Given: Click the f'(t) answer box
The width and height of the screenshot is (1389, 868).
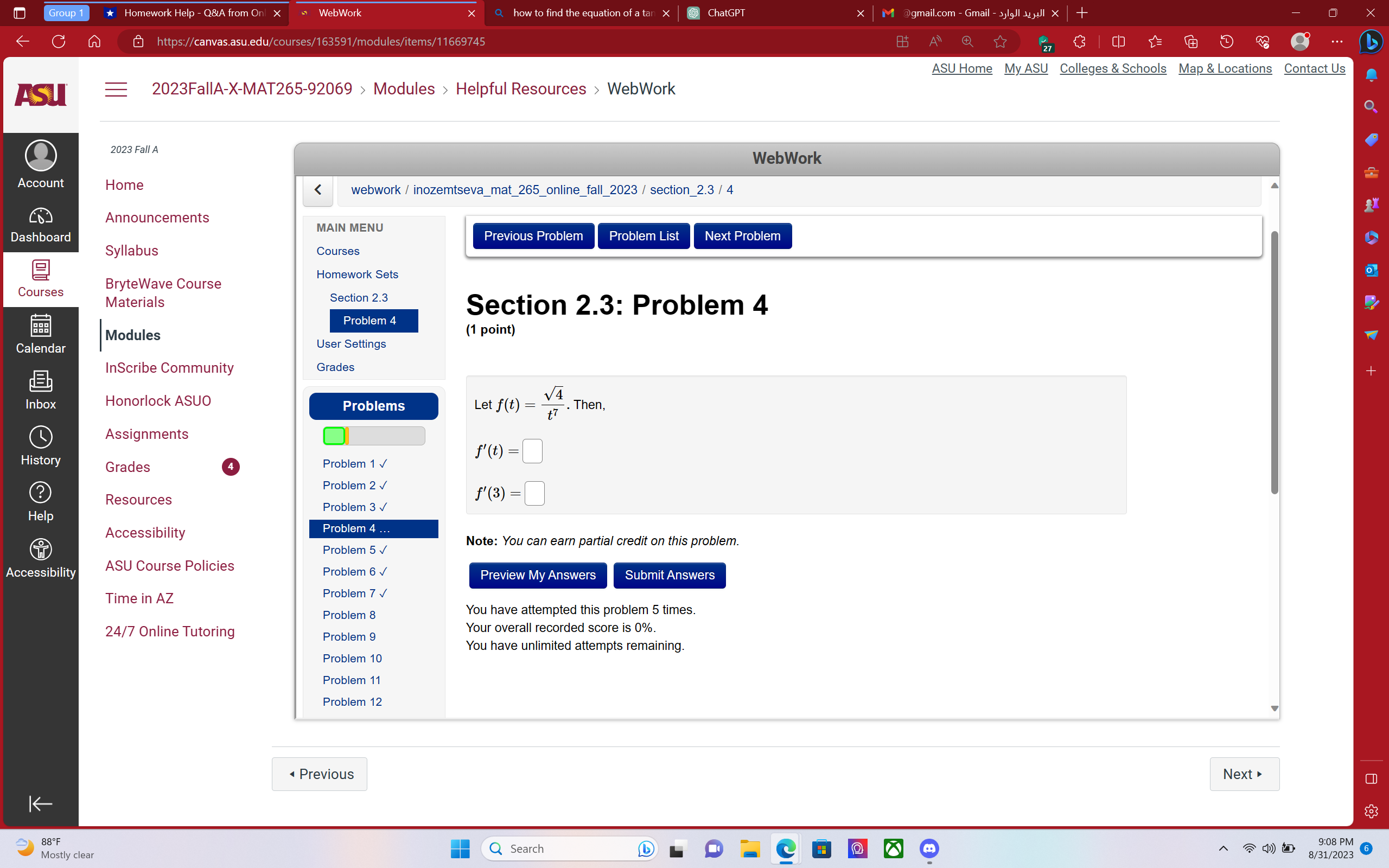Looking at the screenshot, I should (532, 451).
